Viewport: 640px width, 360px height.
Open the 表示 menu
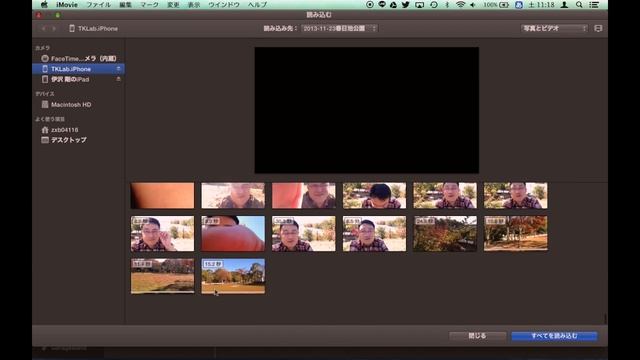(x=194, y=5)
